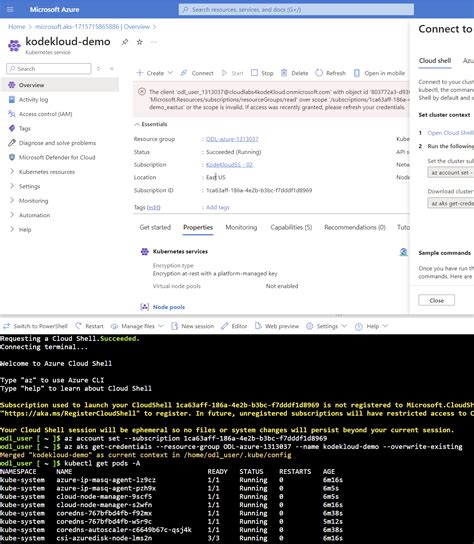Click the Web preview icon in Cloud Shell
474x544 pixels.
coord(258,326)
